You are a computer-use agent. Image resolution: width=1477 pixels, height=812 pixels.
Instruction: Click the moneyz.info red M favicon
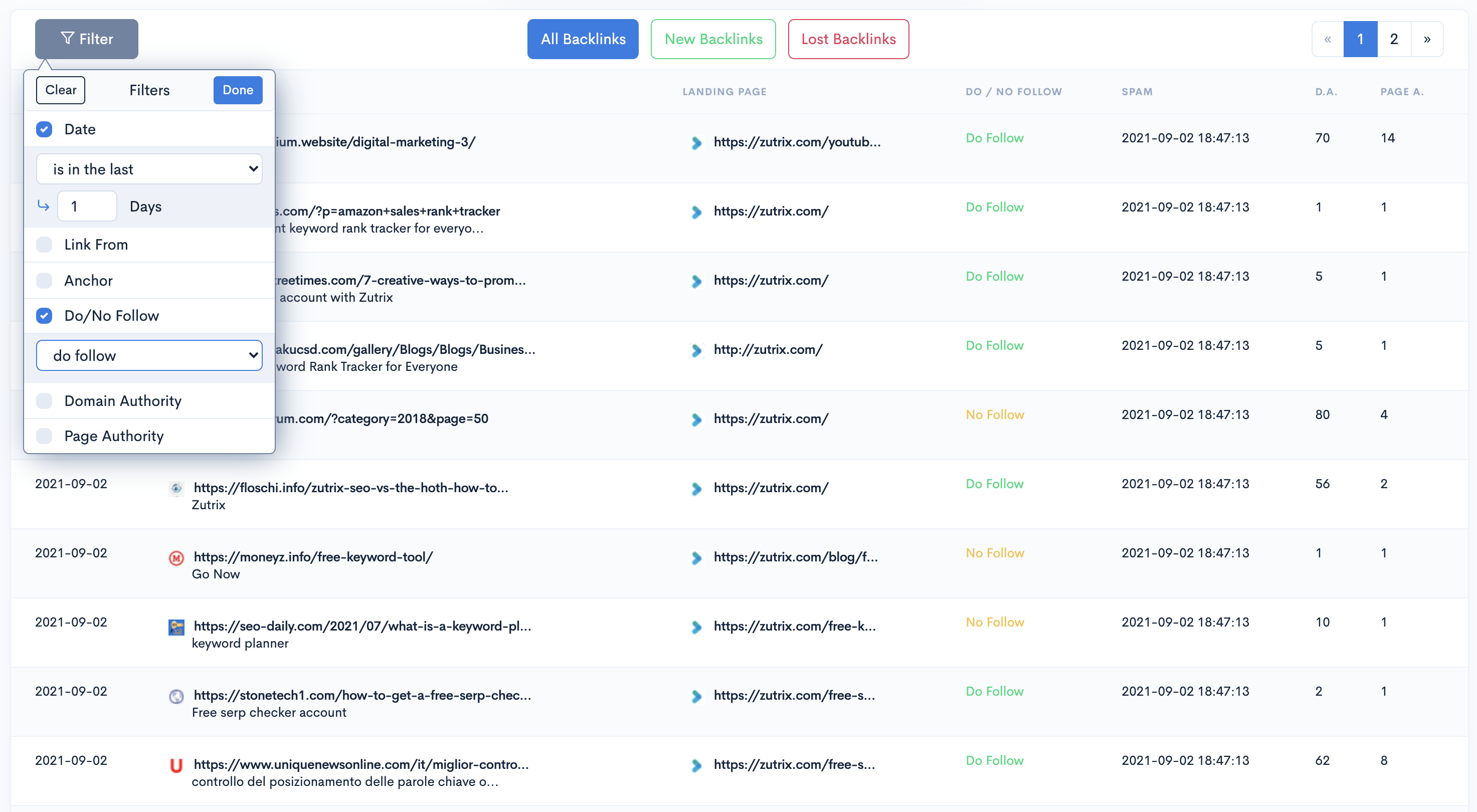coord(176,557)
